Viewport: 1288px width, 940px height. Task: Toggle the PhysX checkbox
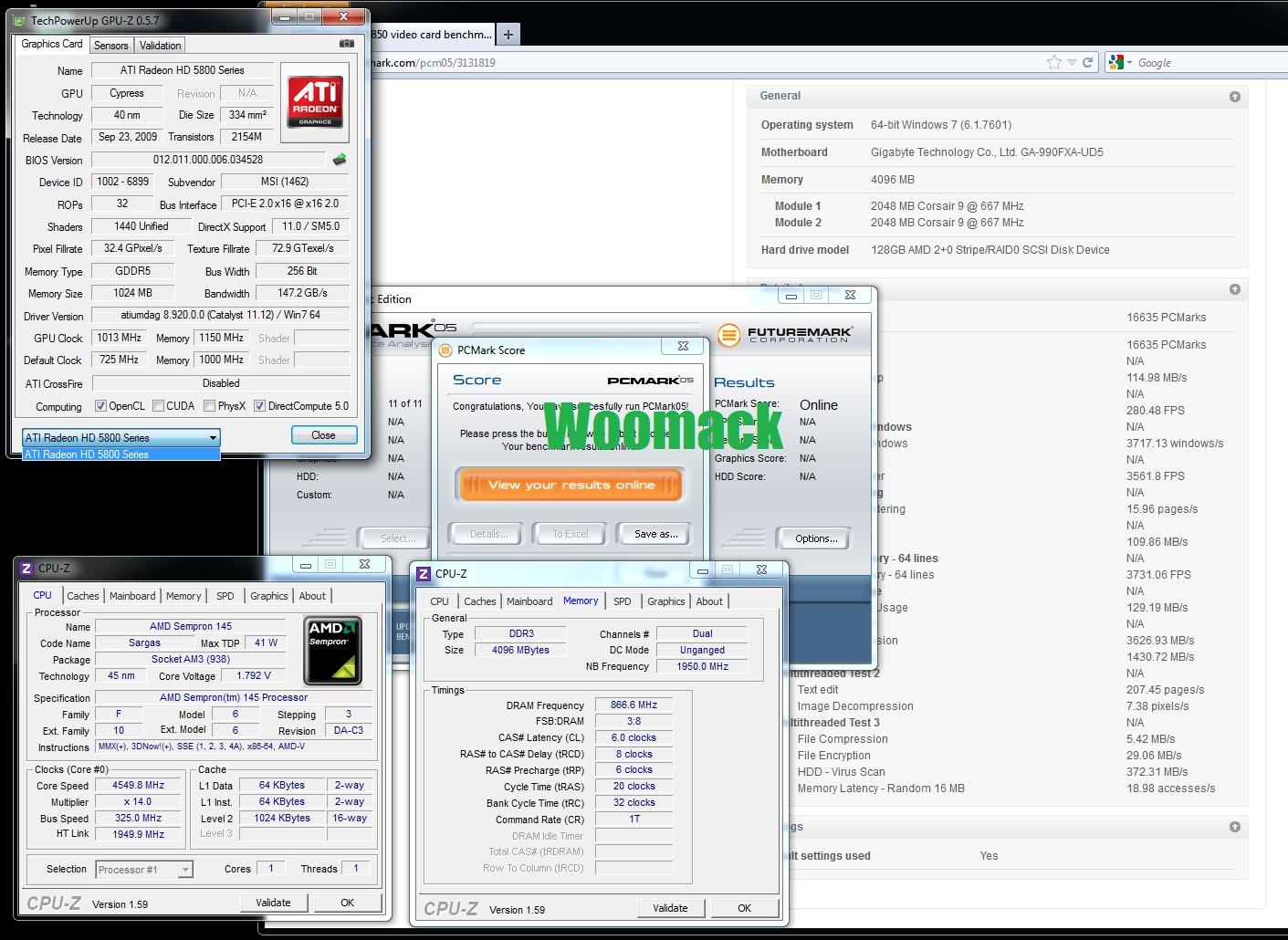(x=210, y=406)
